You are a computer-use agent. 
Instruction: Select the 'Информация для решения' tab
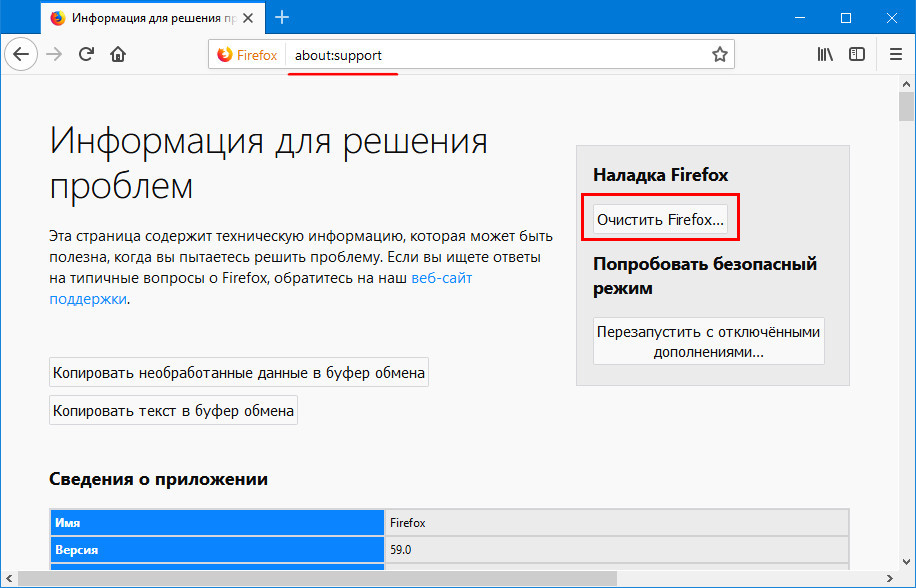(x=153, y=18)
